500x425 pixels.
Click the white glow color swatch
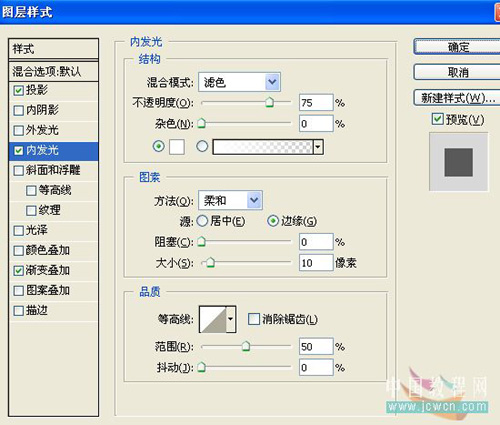[177, 147]
